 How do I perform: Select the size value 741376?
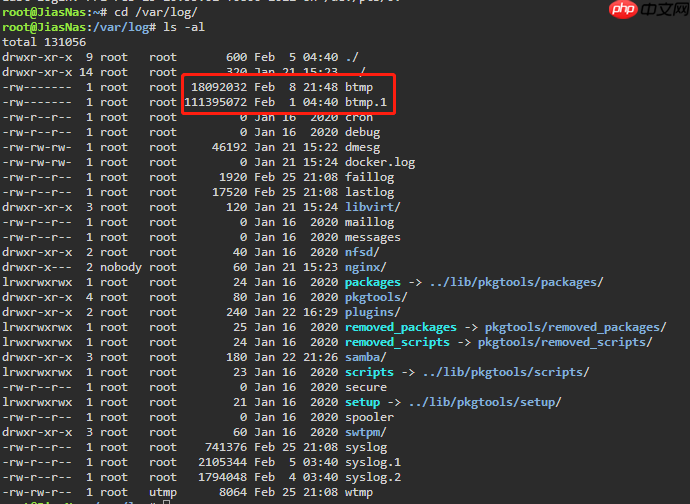pyautogui.click(x=226, y=448)
